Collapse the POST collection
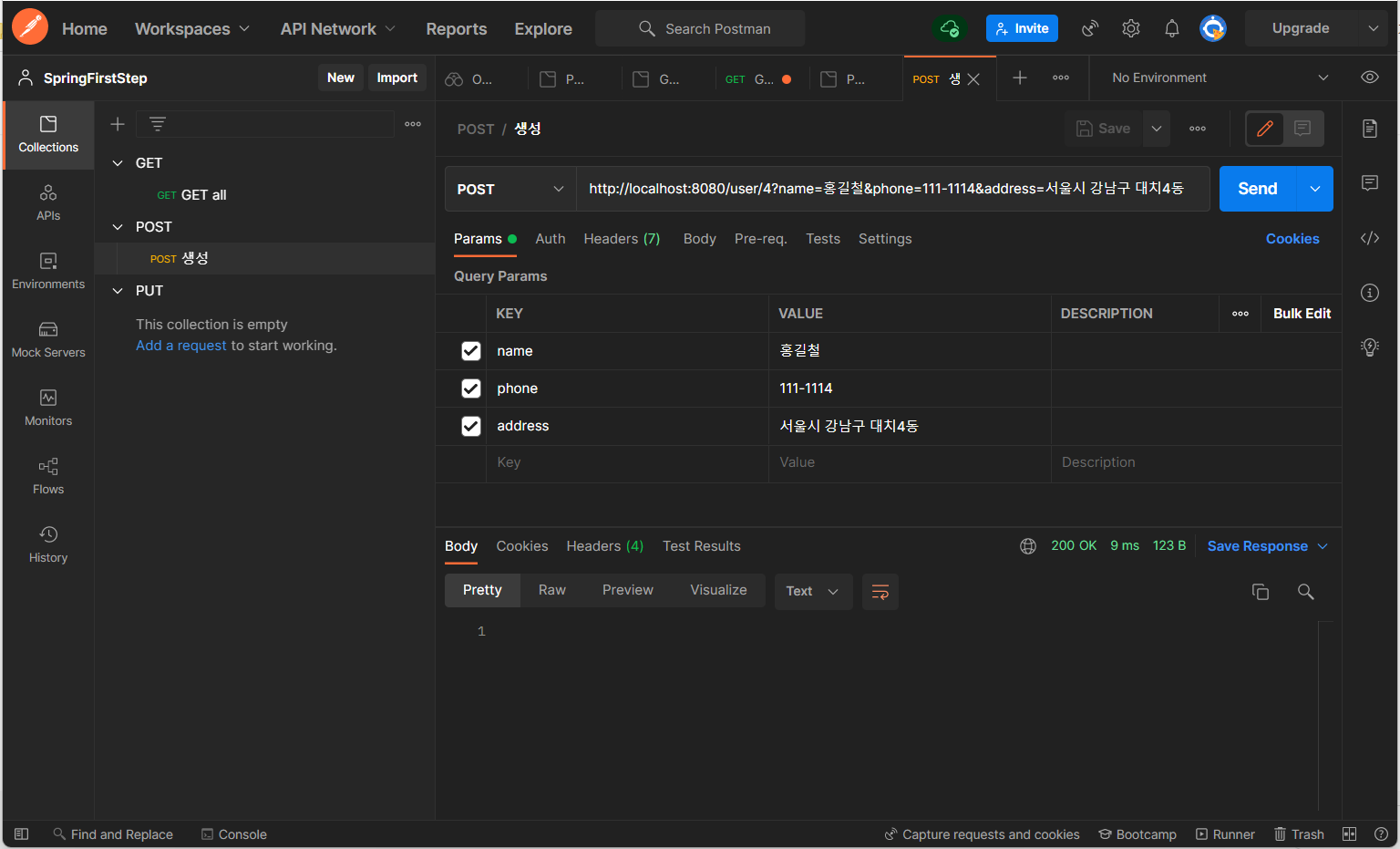This screenshot has width=1400, height=849. click(x=118, y=227)
